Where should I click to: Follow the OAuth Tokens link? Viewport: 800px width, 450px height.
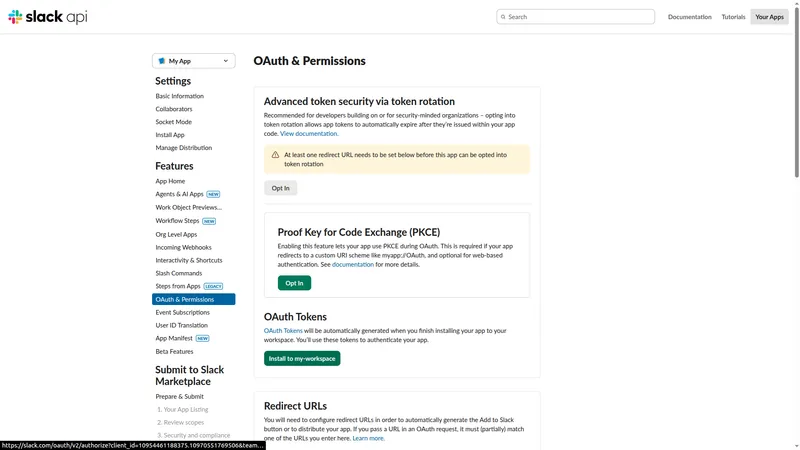click(283, 331)
